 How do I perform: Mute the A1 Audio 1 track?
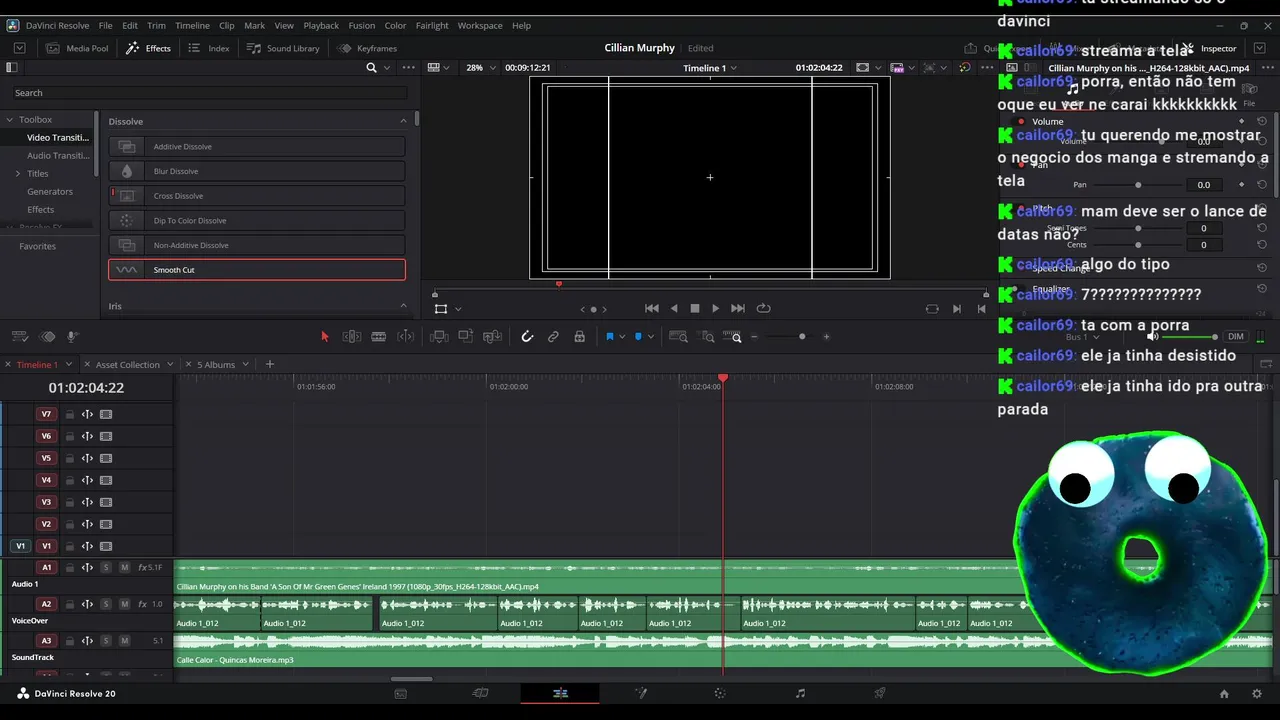124,568
